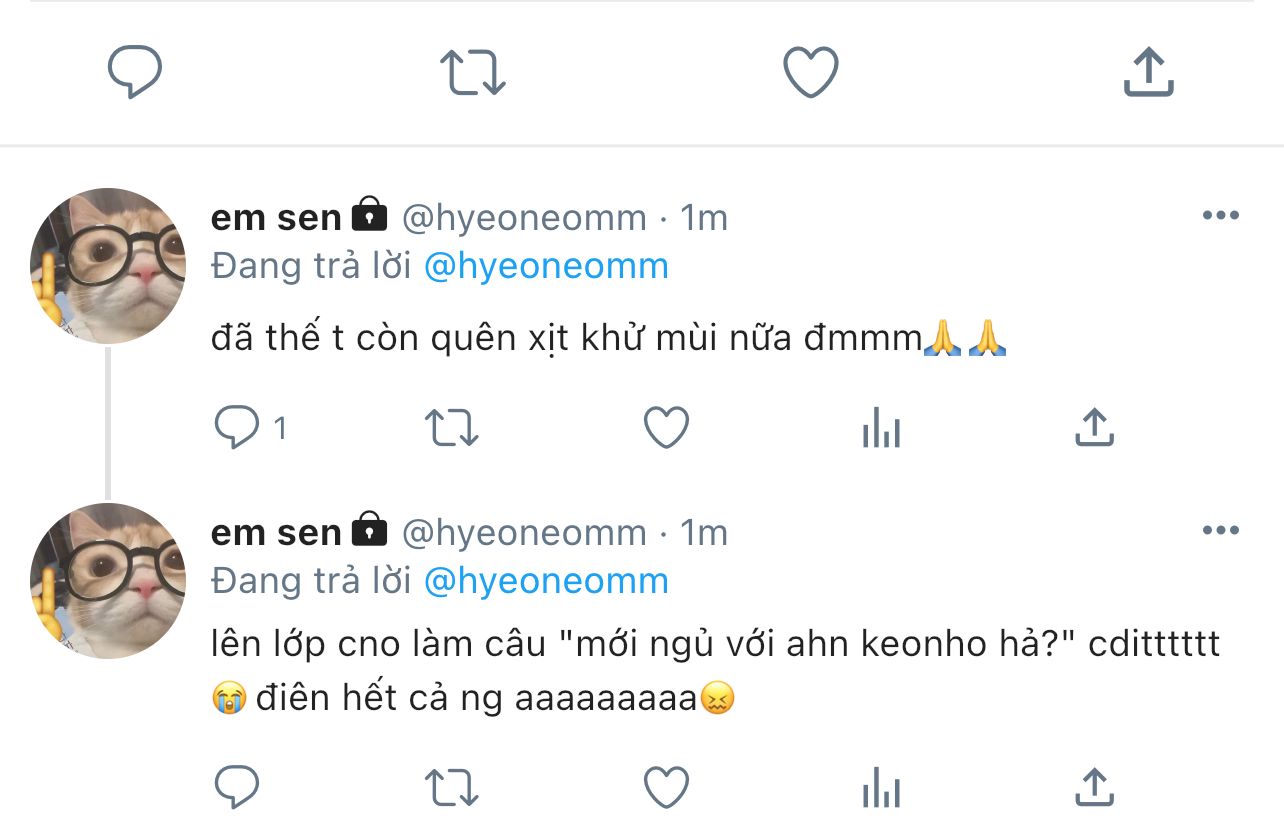This screenshot has height=836, width=1284.
Task: Share the main tweet at top
Action: click(1148, 73)
